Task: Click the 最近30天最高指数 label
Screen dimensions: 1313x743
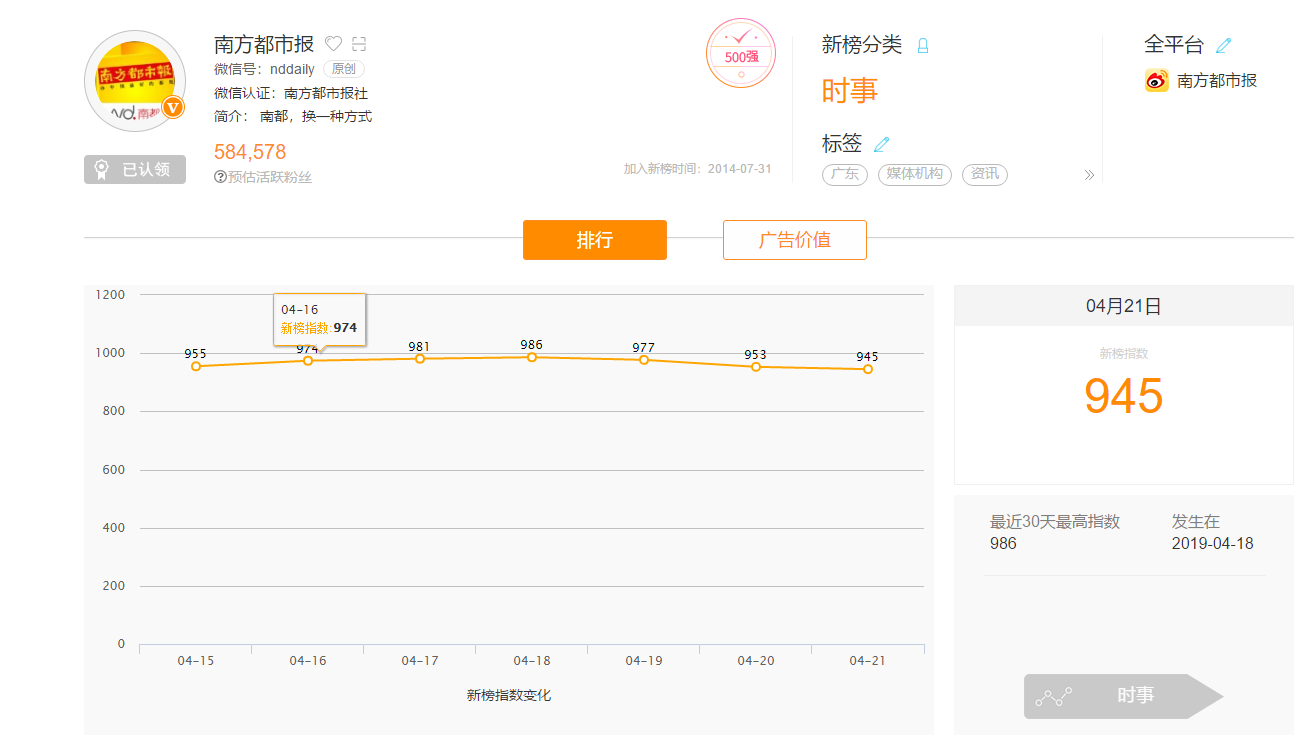Action: (1055, 522)
